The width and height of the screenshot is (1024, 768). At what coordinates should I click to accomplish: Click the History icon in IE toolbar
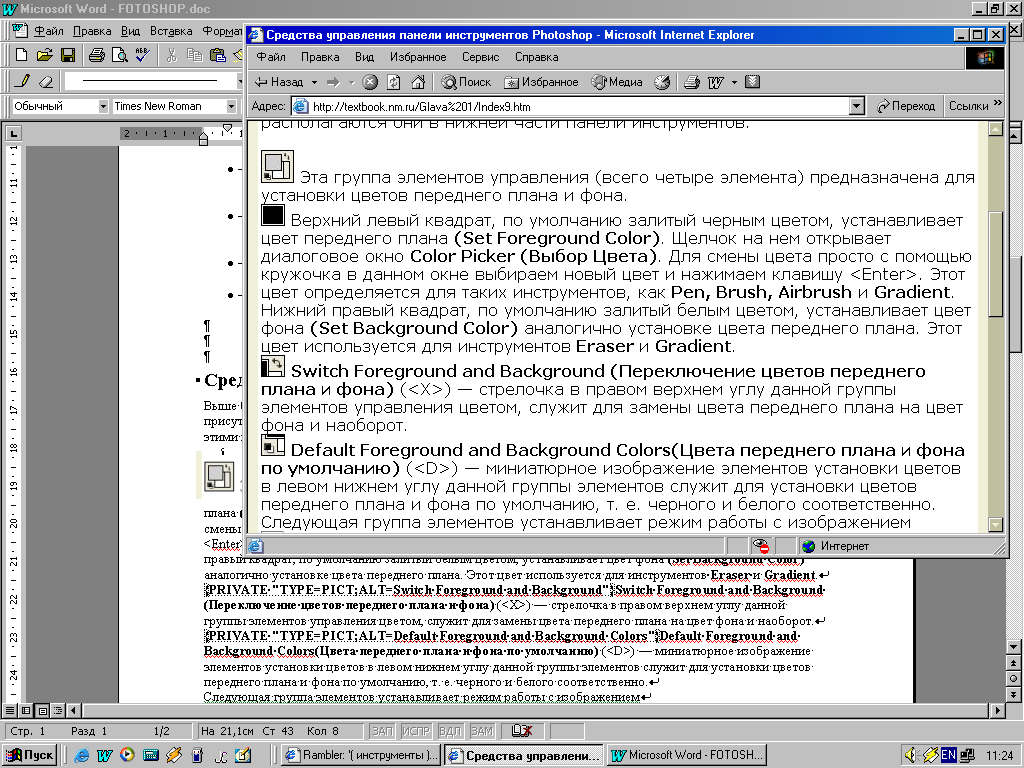662,82
